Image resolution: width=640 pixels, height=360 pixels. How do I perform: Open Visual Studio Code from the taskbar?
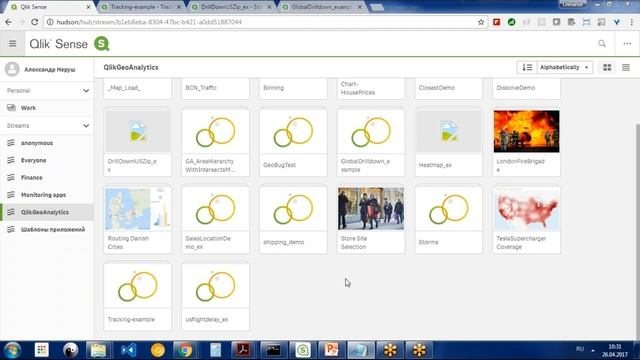click(x=128, y=350)
